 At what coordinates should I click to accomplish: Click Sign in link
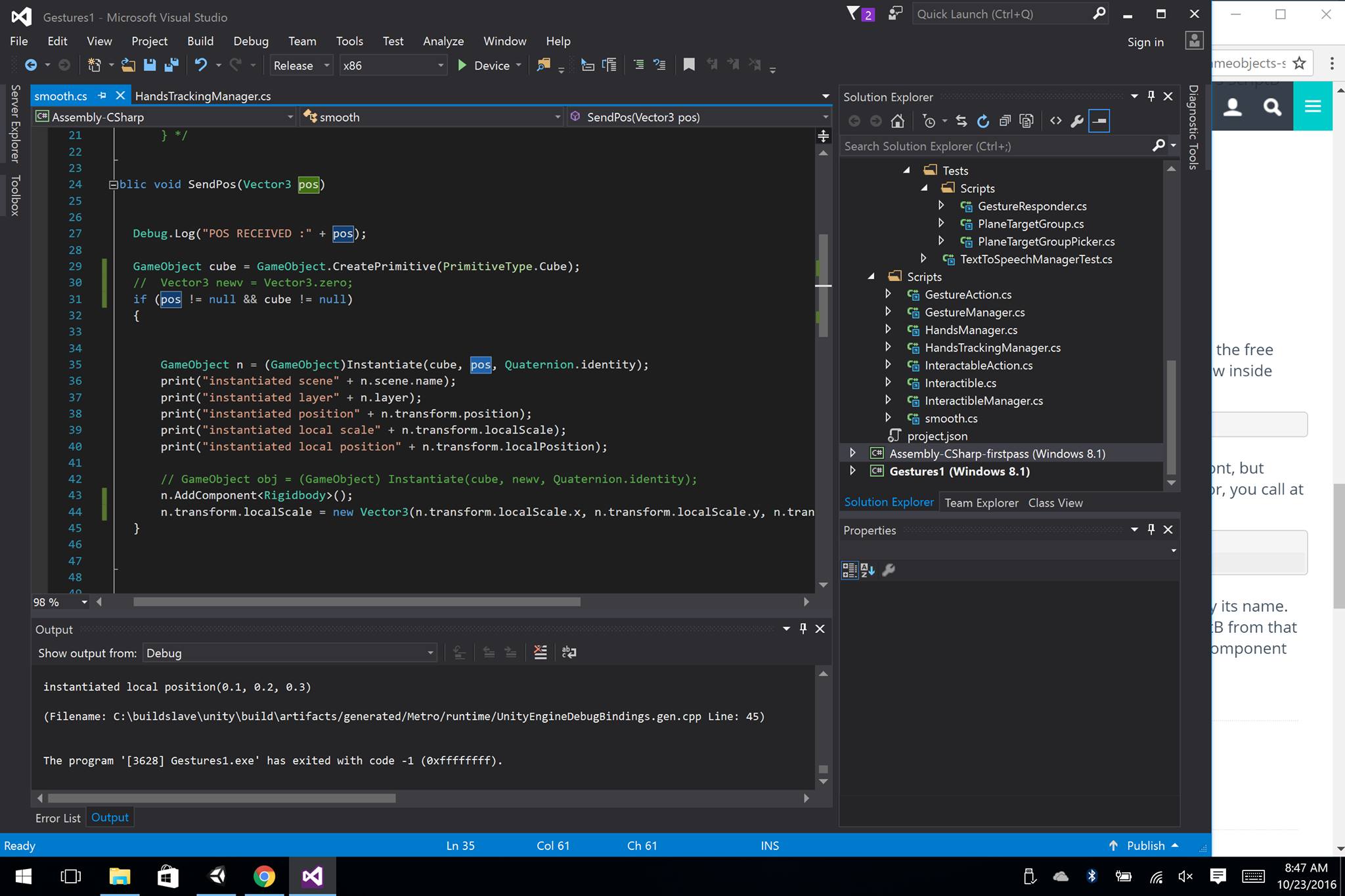pos(1145,42)
